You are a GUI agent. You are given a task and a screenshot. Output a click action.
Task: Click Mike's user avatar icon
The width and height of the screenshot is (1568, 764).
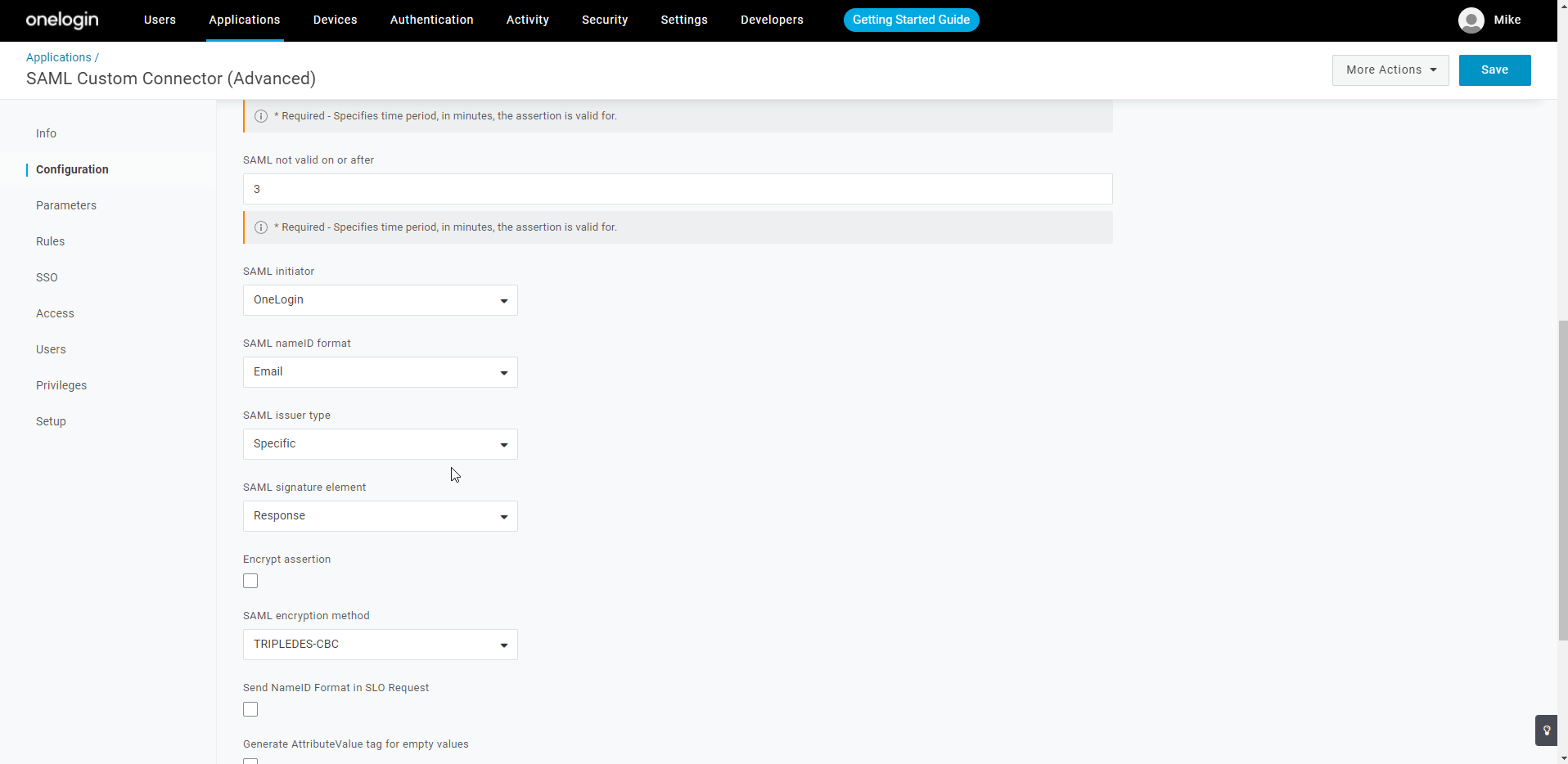tap(1471, 20)
